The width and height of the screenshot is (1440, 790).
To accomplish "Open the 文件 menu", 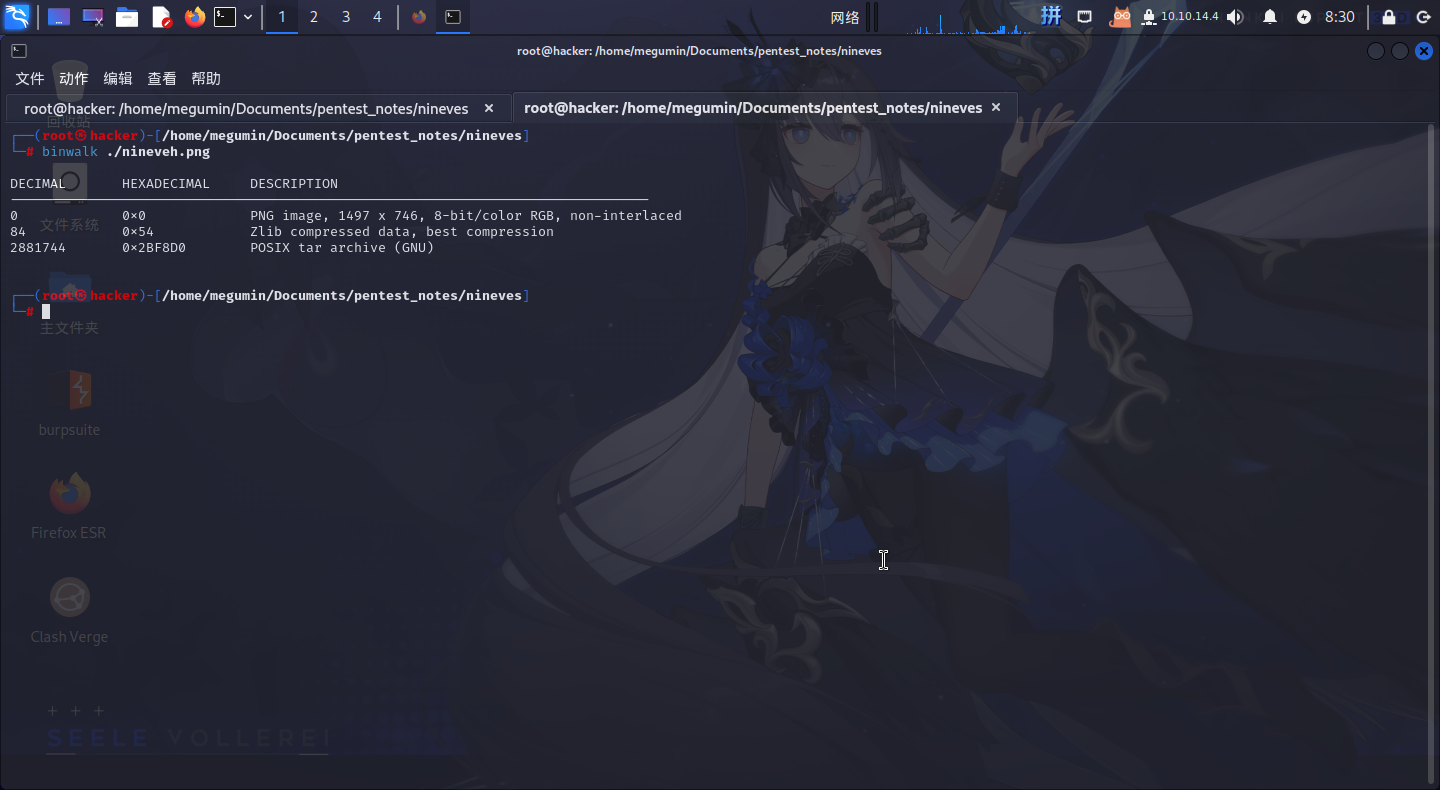I will click(x=30, y=79).
